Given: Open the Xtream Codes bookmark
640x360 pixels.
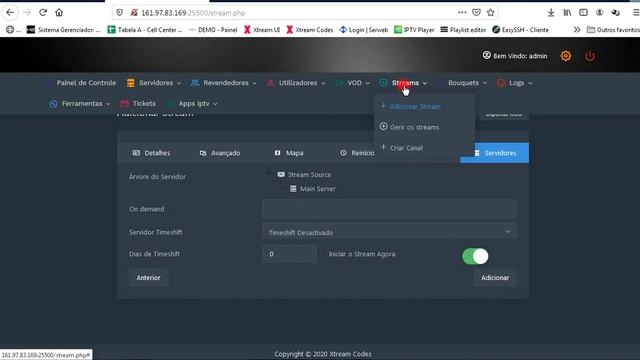Looking at the screenshot, I should pyautogui.click(x=310, y=29).
